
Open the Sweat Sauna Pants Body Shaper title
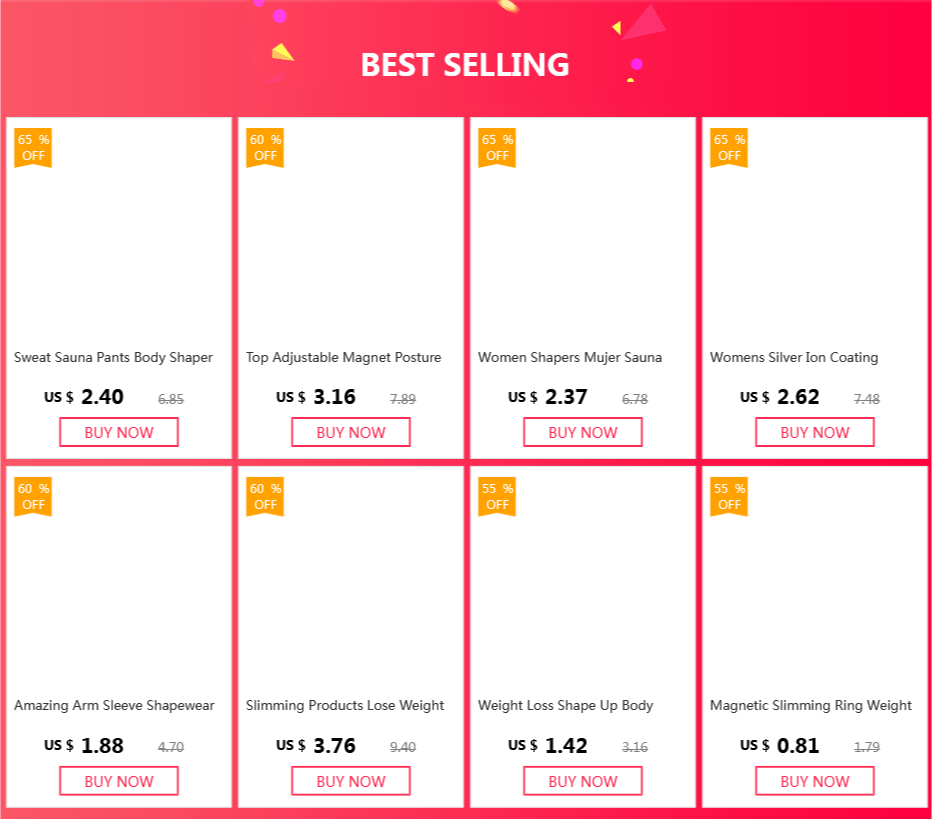[114, 357]
